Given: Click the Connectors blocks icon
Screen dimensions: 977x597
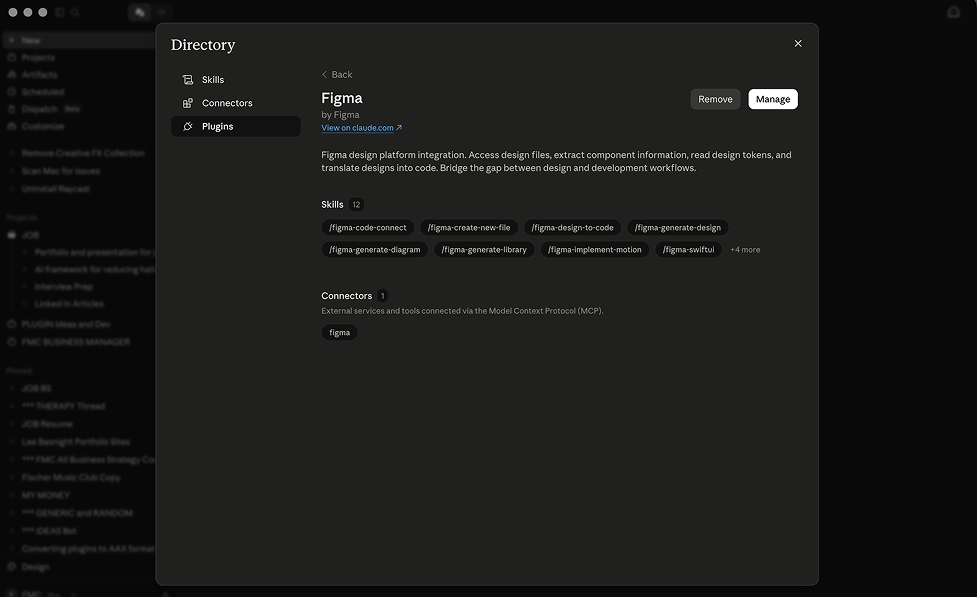Looking at the screenshot, I should (x=188, y=103).
